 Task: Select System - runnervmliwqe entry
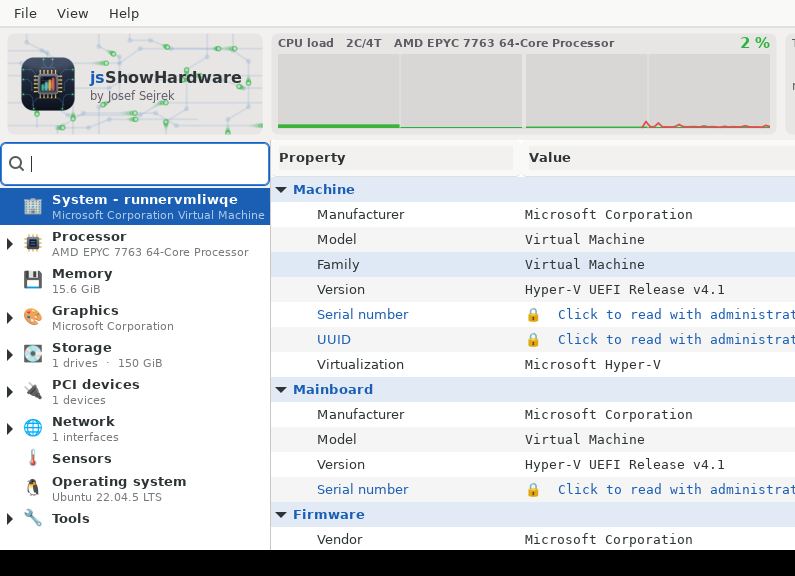(x=135, y=206)
